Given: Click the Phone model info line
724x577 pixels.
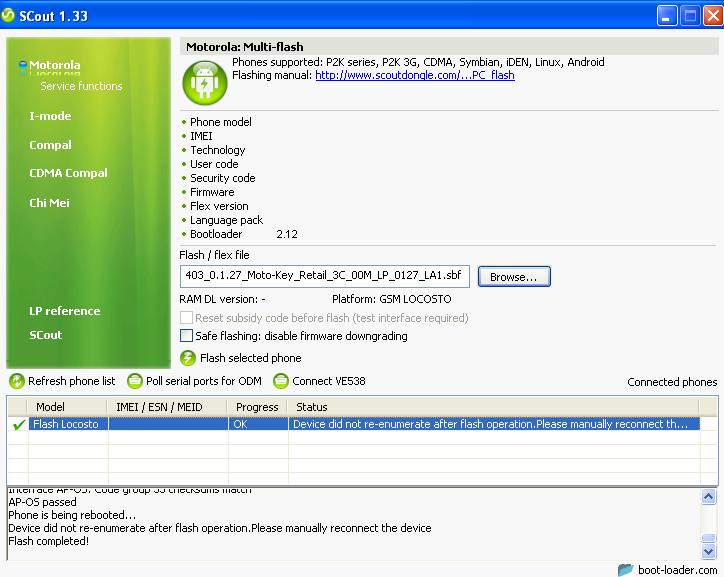Looking at the screenshot, I should 221,122.
